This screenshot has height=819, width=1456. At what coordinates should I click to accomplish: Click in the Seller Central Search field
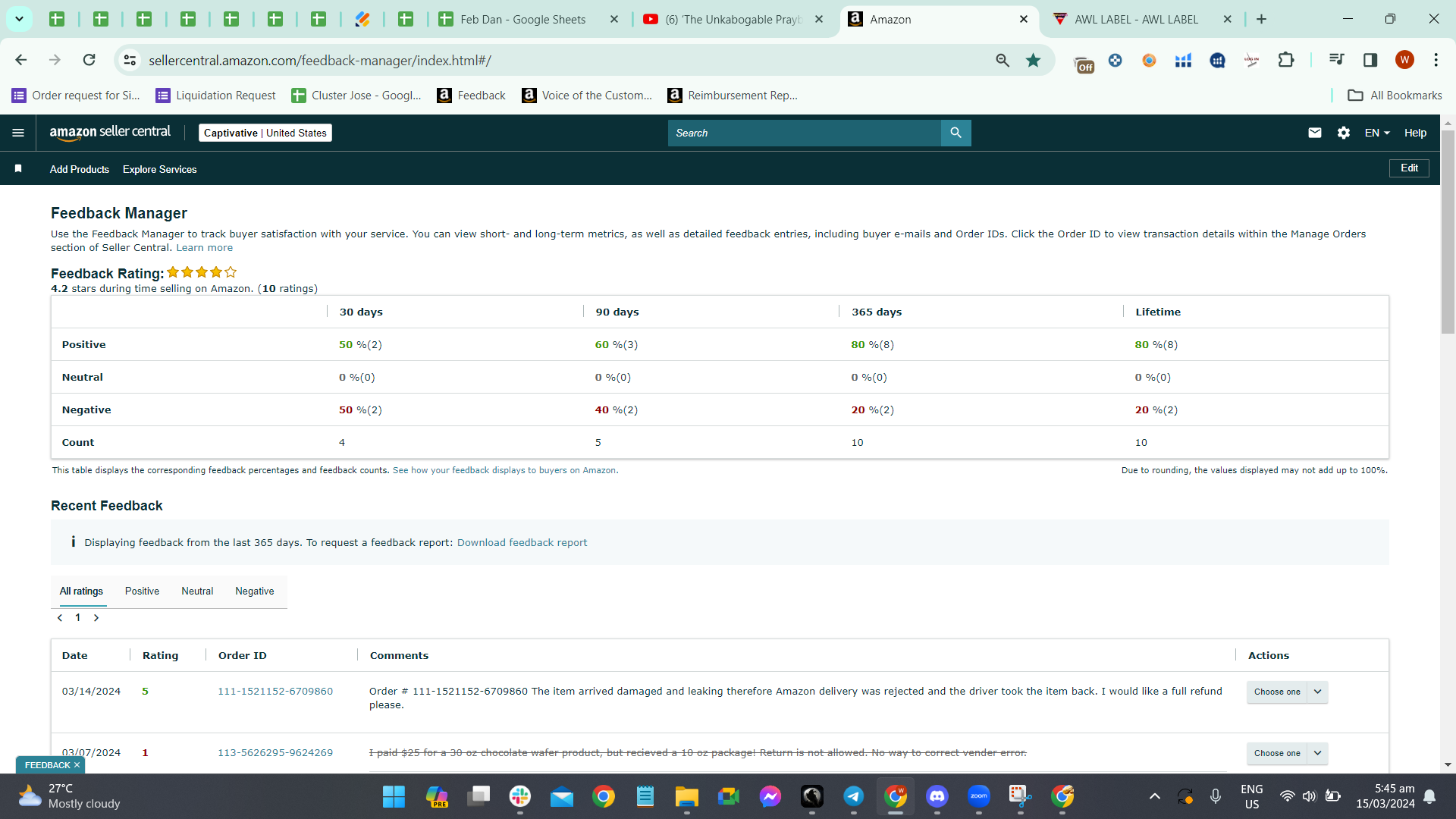pos(804,133)
